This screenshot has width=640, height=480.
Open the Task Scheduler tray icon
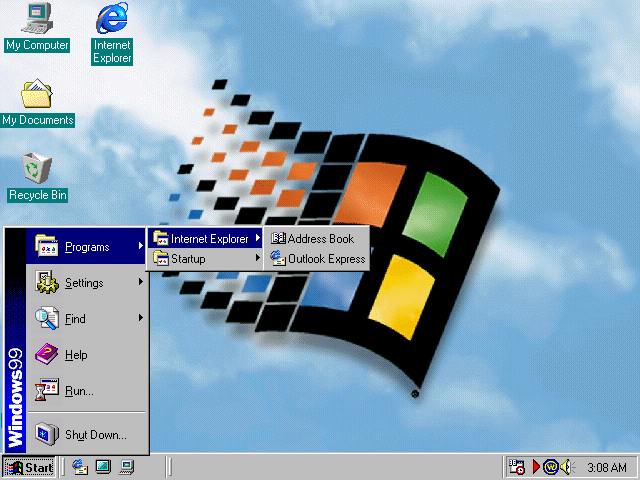click(516, 467)
